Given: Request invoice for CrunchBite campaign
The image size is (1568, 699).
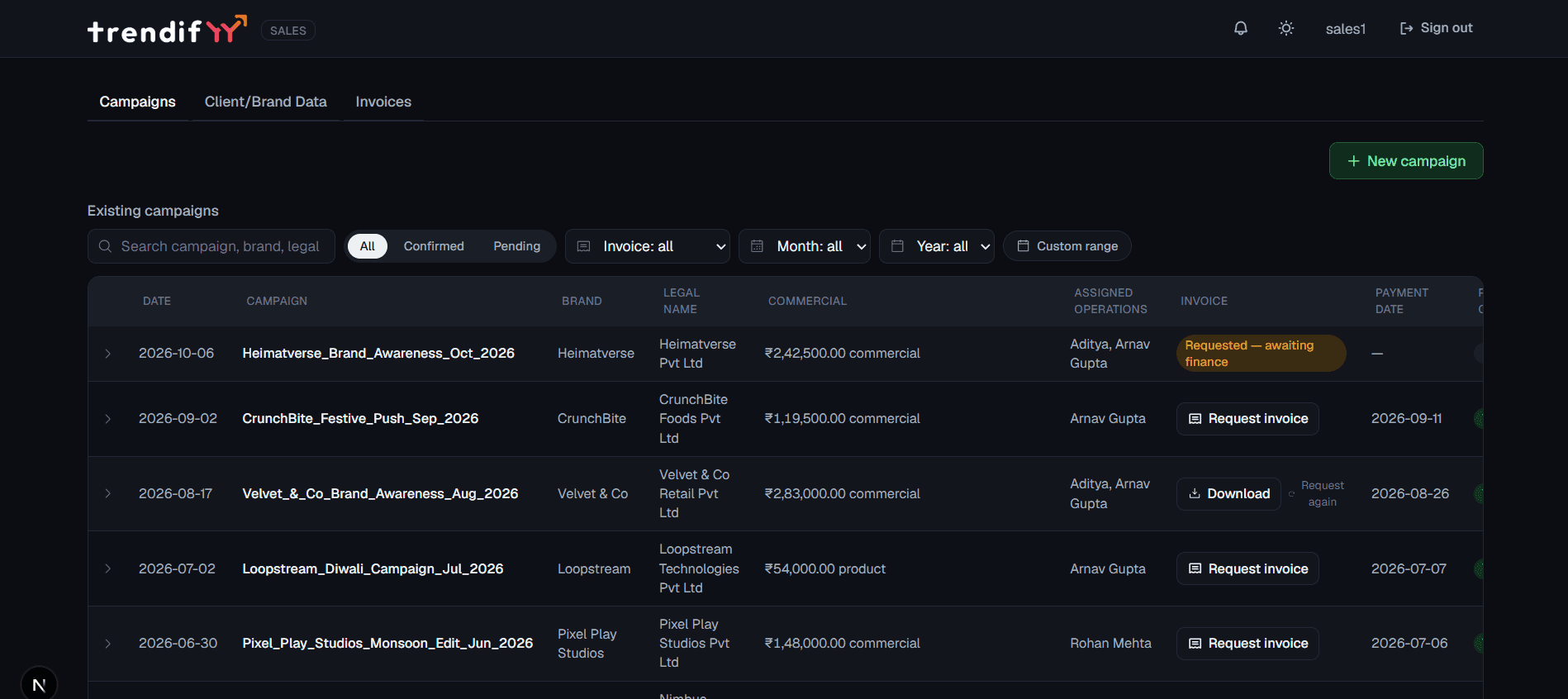Looking at the screenshot, I should 1247,419.
